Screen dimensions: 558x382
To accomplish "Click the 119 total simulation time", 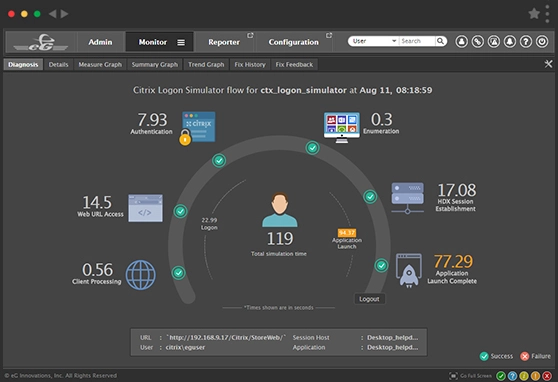I will click(280, 239).
